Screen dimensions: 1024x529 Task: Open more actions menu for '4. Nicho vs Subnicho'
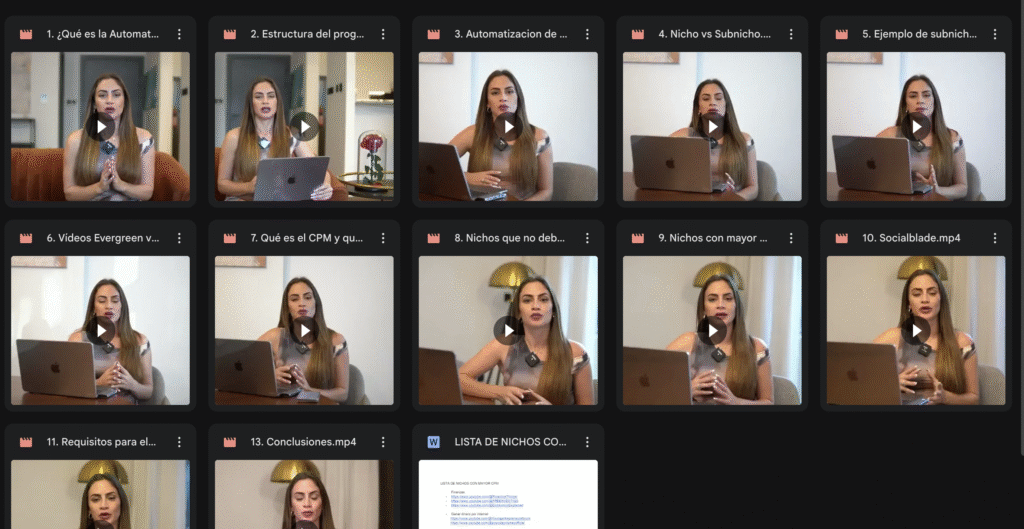click(791, 34)
